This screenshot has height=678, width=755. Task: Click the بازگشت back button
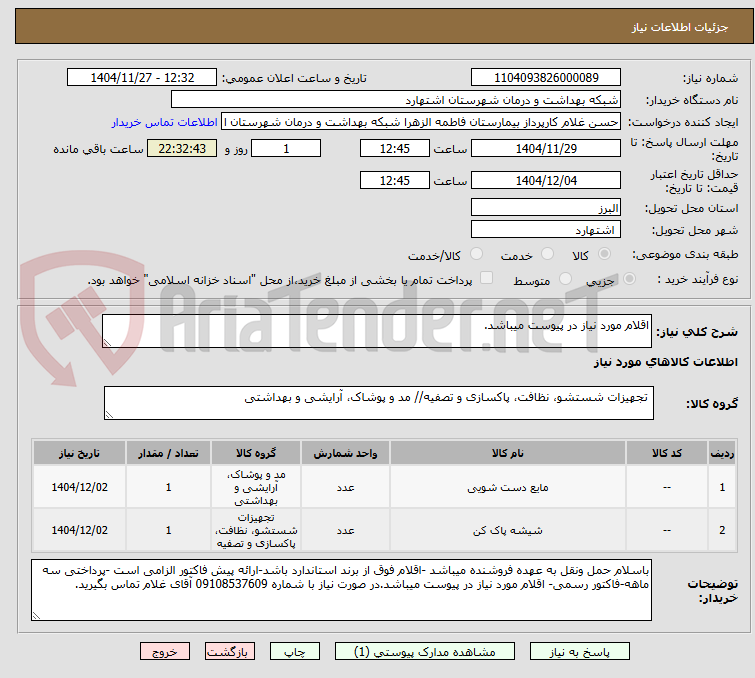click(x=230, y=652)
